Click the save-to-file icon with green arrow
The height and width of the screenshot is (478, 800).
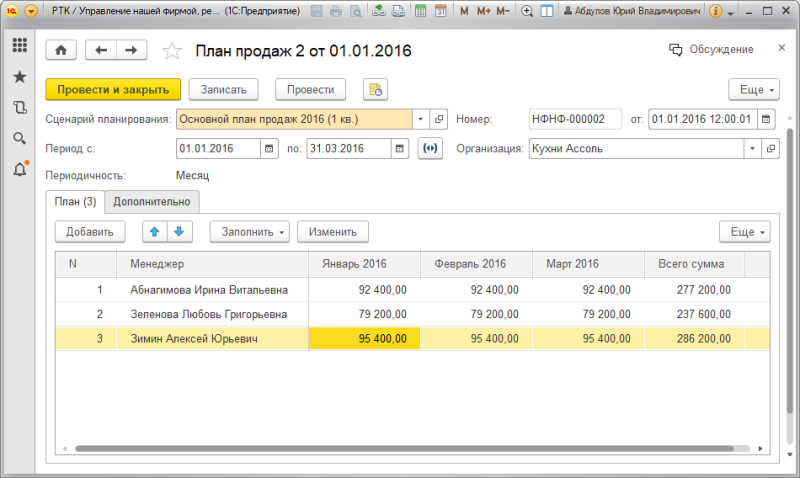pos(379,11)
